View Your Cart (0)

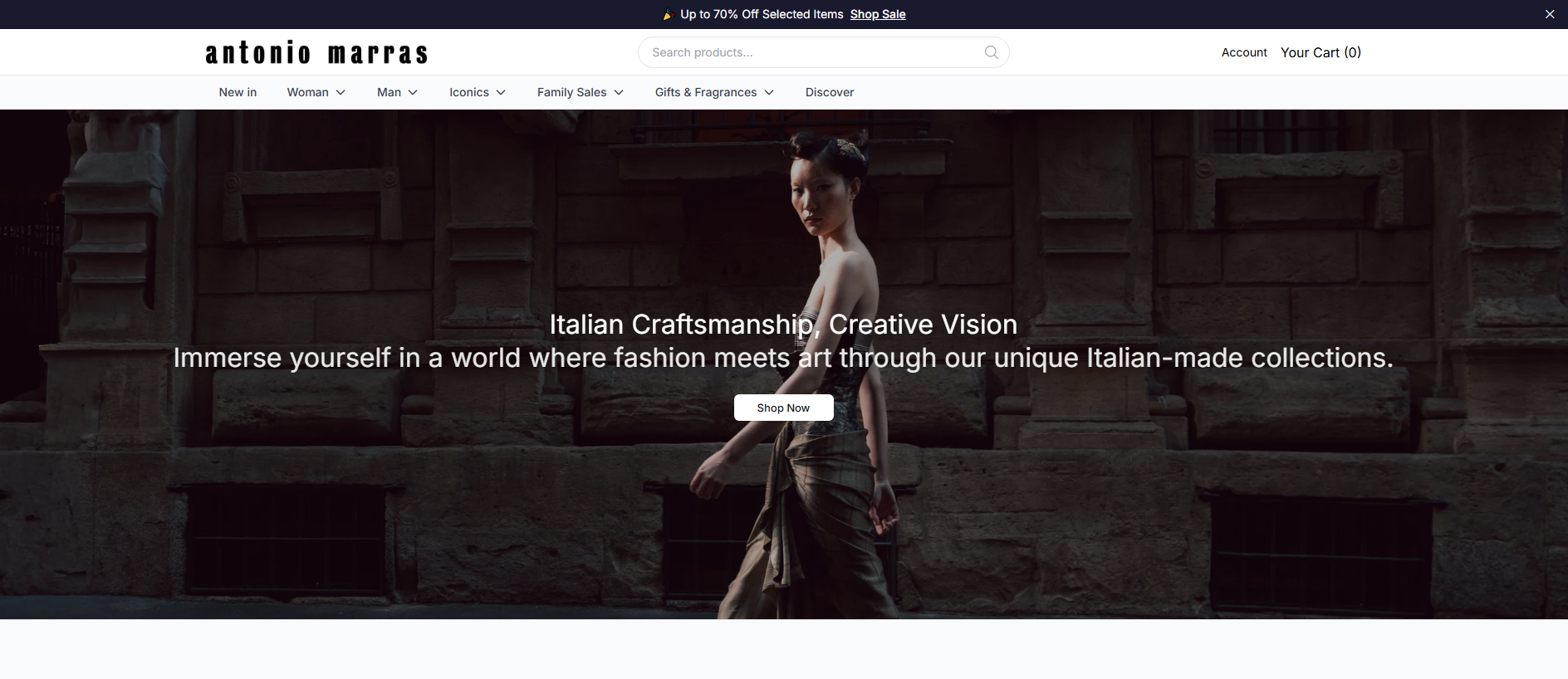coord(1321,52)
